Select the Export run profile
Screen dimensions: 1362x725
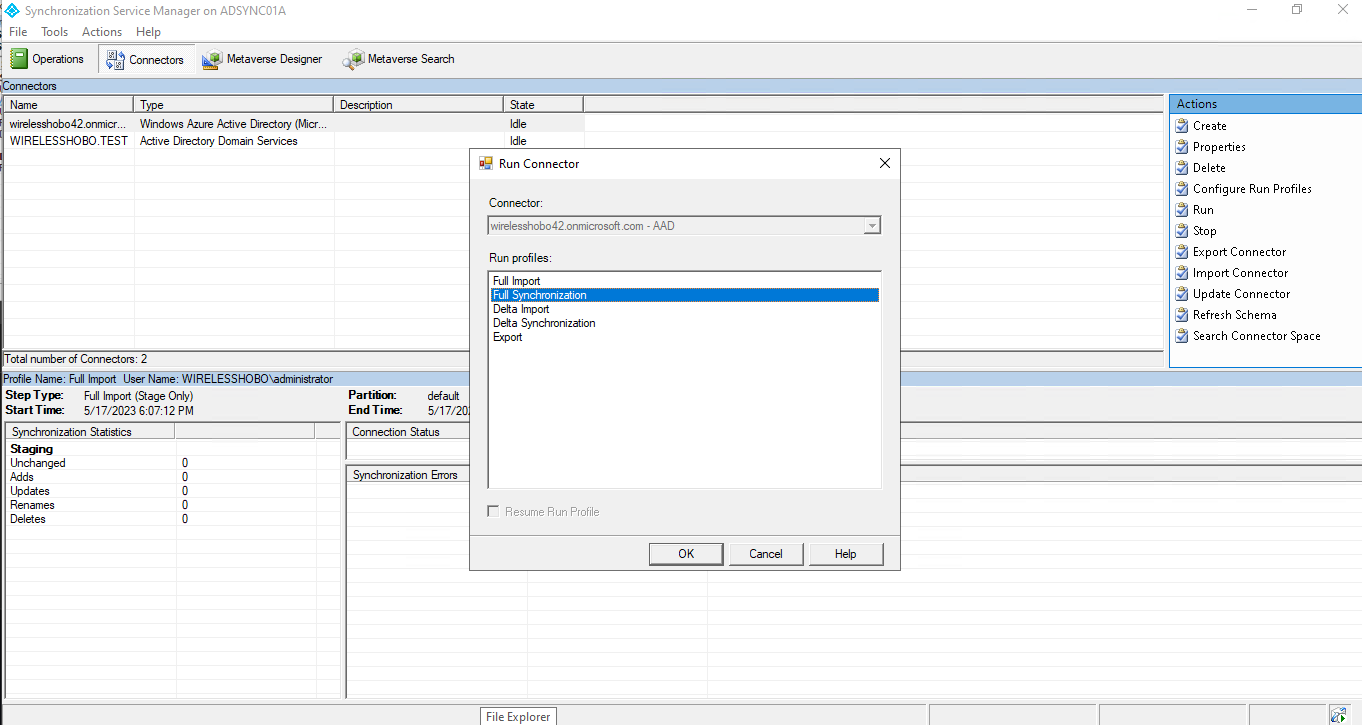pyautogui.click(x=508, y=337)
